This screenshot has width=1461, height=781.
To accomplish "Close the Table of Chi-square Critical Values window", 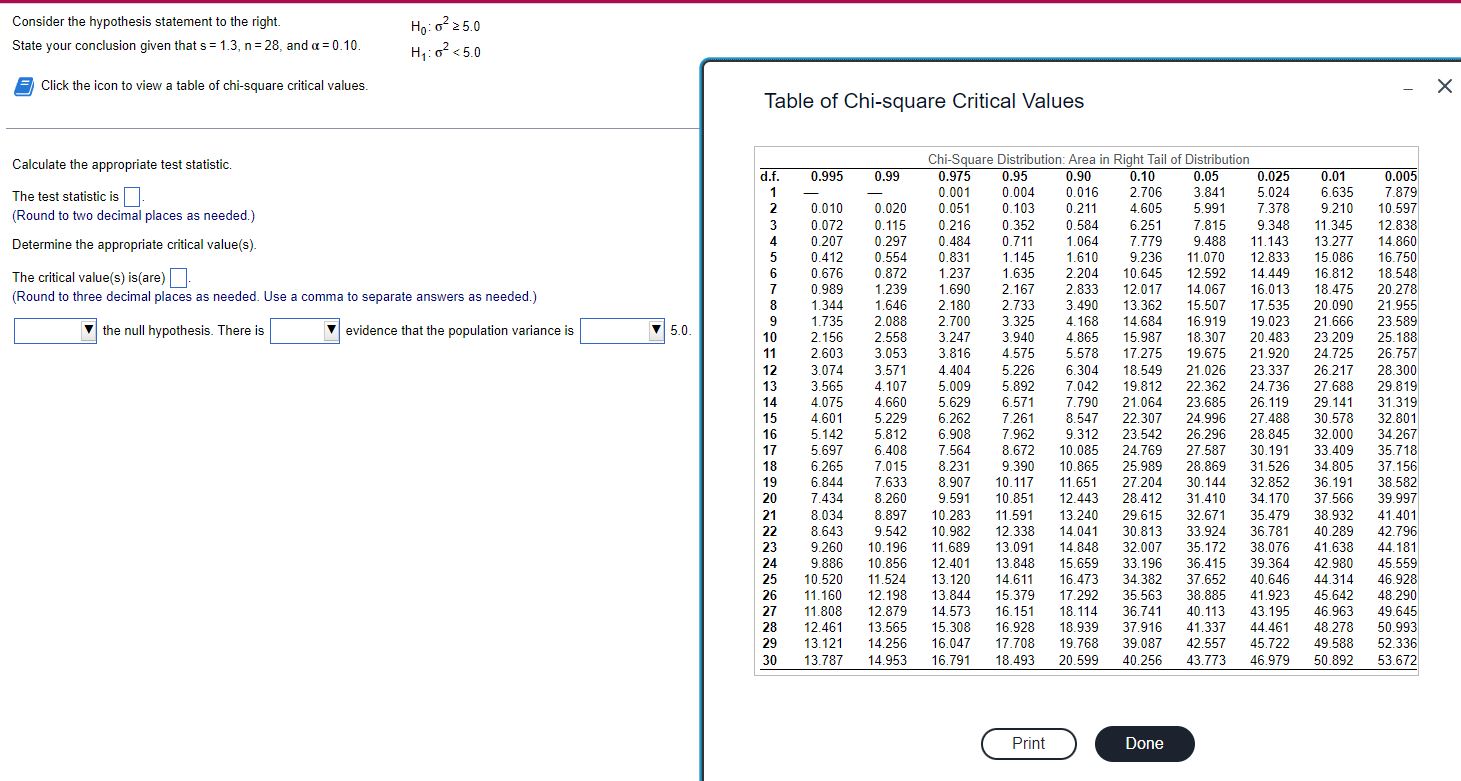I will click(1444, 86).
